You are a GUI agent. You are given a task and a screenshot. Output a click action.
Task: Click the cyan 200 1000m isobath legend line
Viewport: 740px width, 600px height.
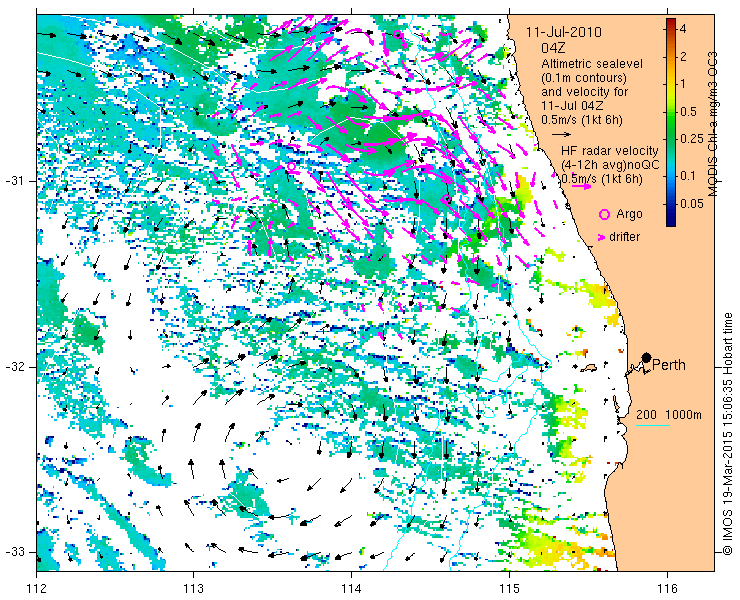pos(653,426)
